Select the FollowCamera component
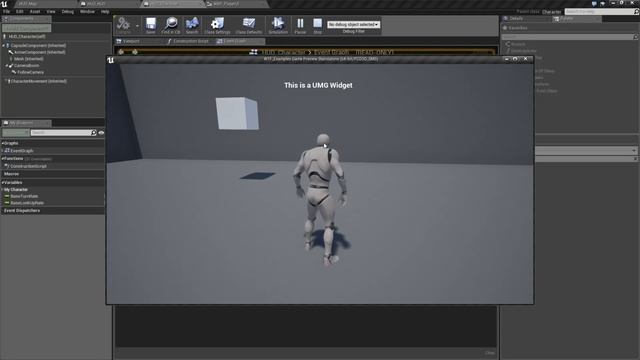 pos(30,72)
